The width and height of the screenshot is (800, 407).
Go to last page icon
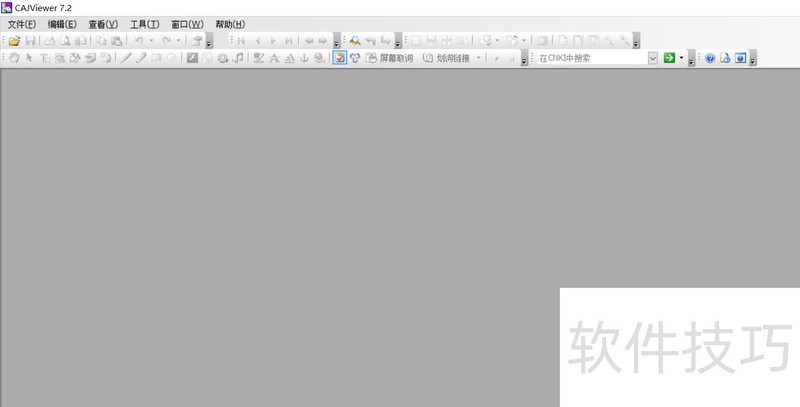click(x=289, y=41)
